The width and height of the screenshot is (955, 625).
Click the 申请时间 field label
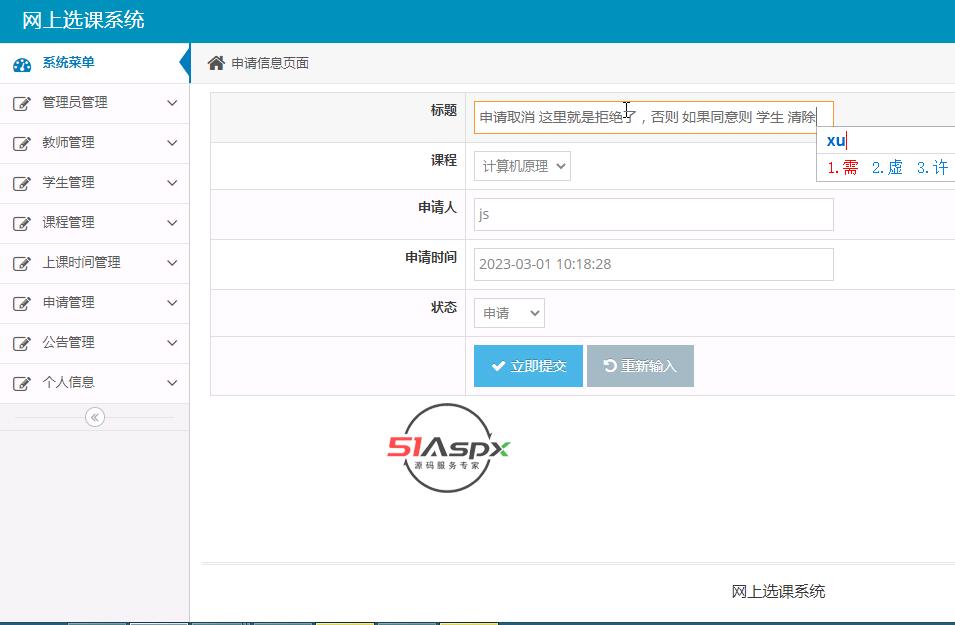coord(431,258)
